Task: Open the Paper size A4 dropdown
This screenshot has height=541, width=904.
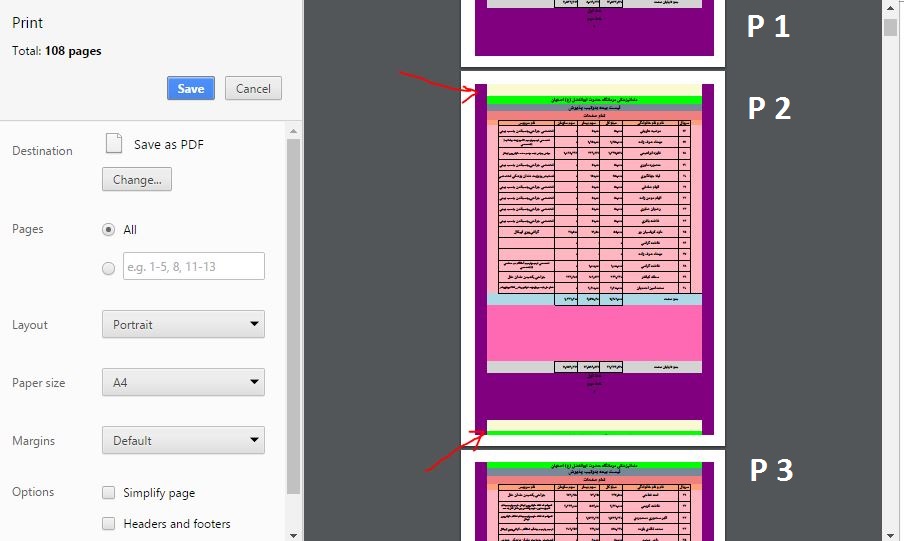Action: coord(183,382)
